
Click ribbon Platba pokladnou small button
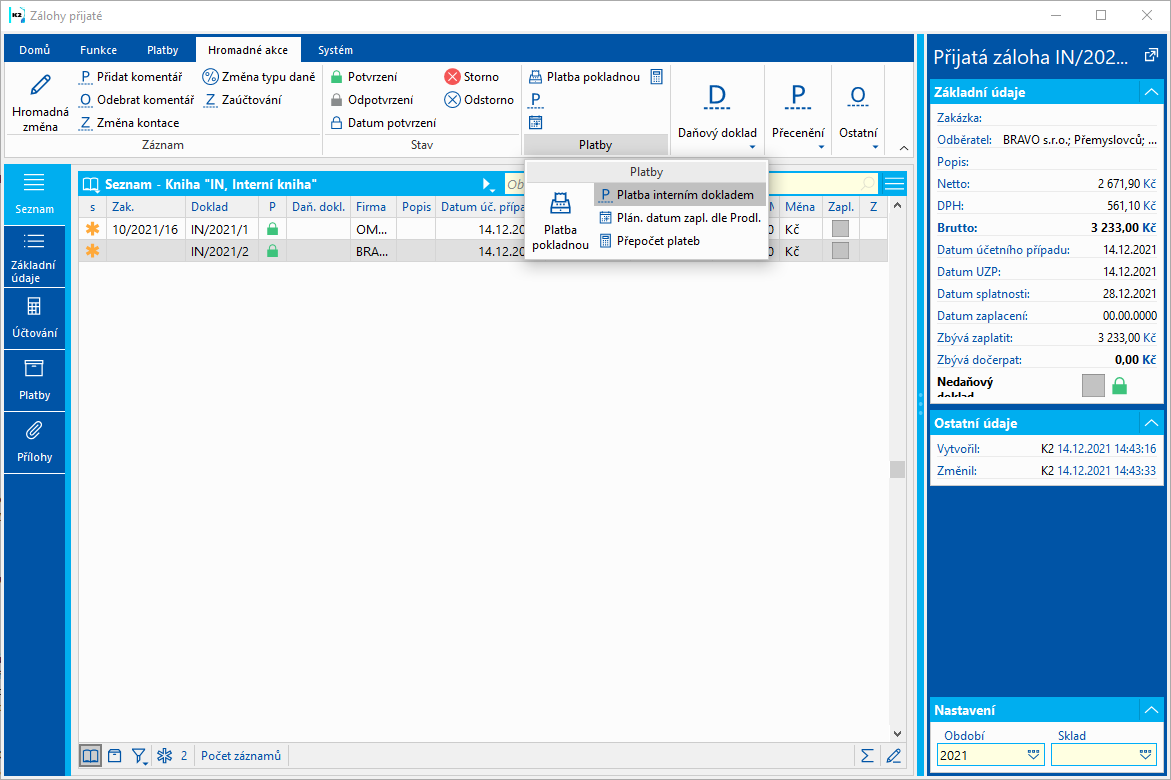coord(585,77)
